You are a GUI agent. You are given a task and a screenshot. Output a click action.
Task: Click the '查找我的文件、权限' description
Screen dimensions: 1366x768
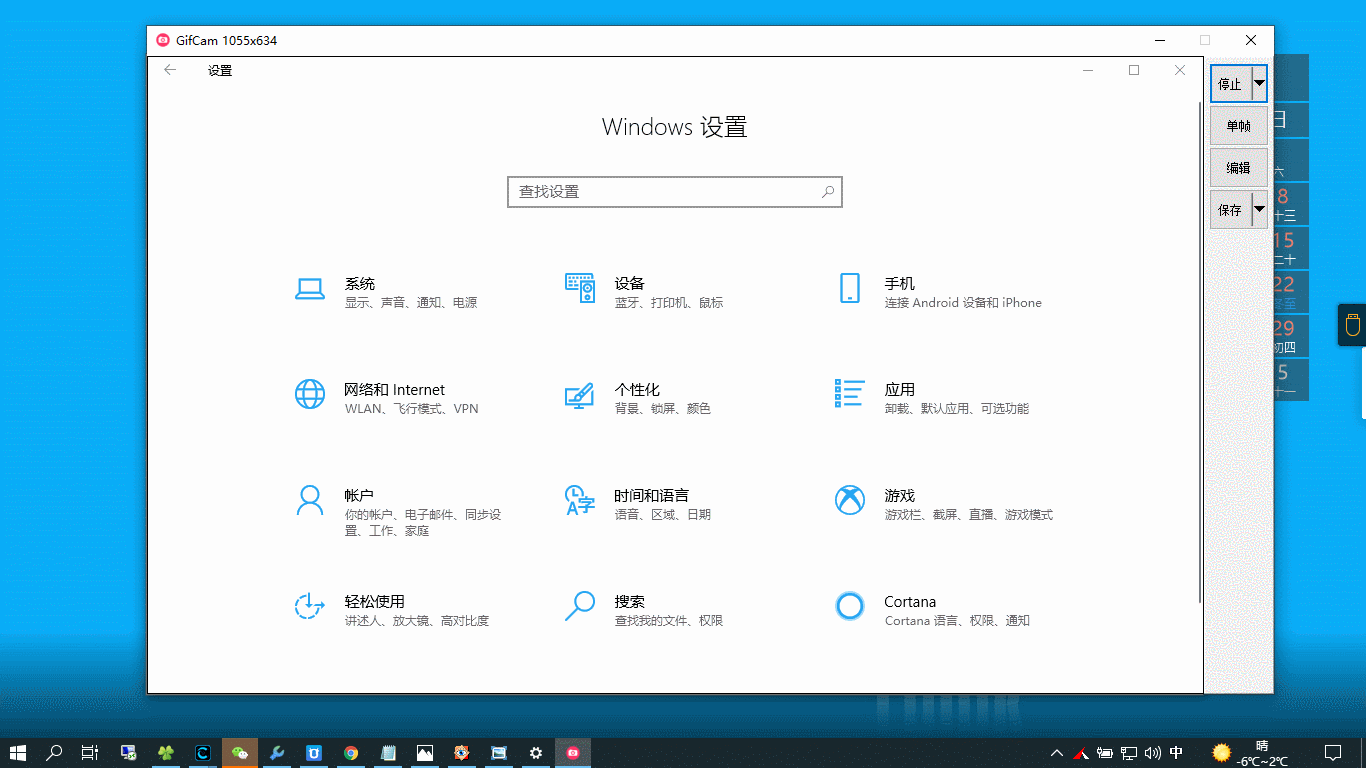(669, 621)
